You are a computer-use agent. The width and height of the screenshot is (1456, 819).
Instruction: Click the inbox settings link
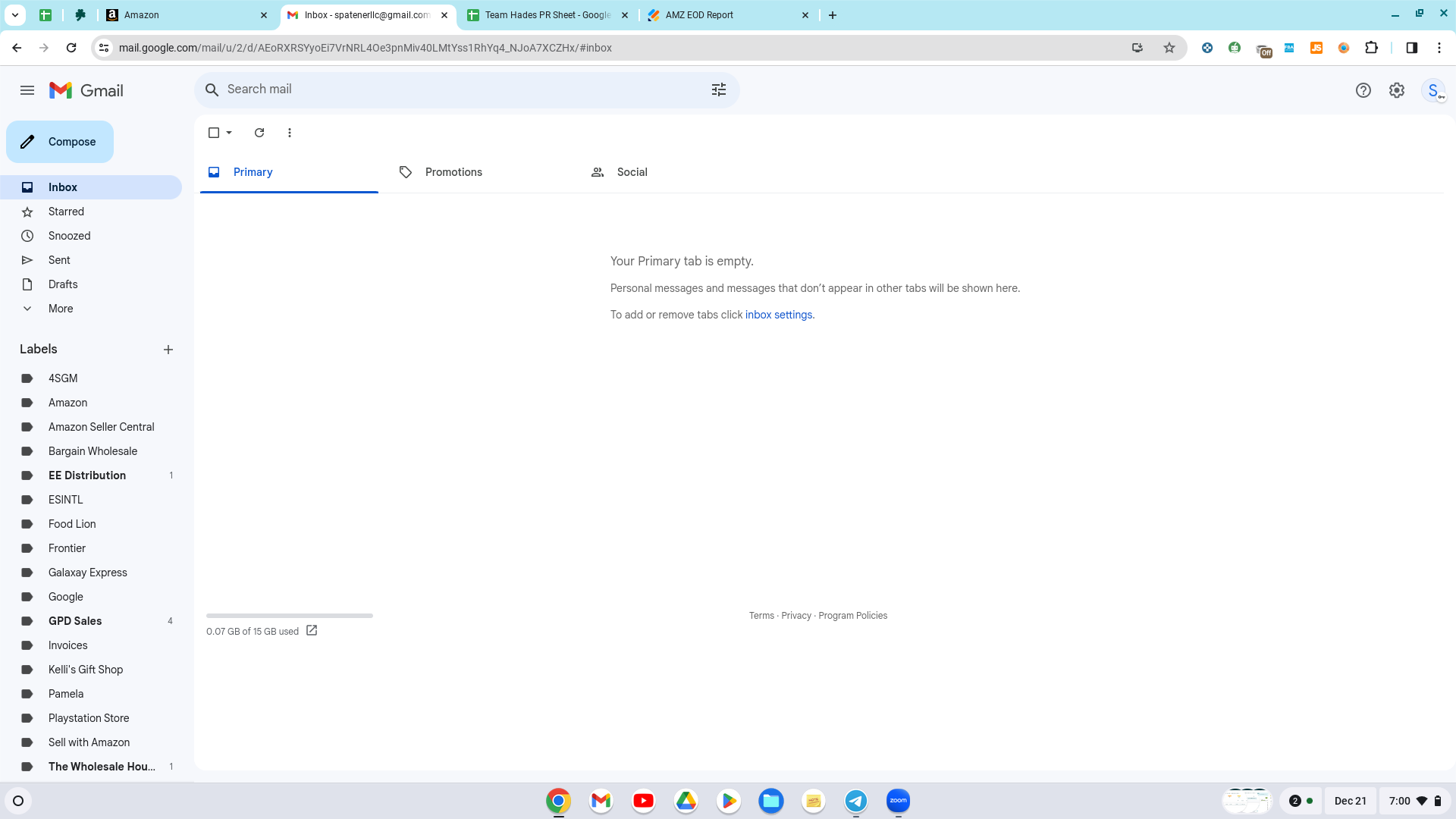pos(779,315)
